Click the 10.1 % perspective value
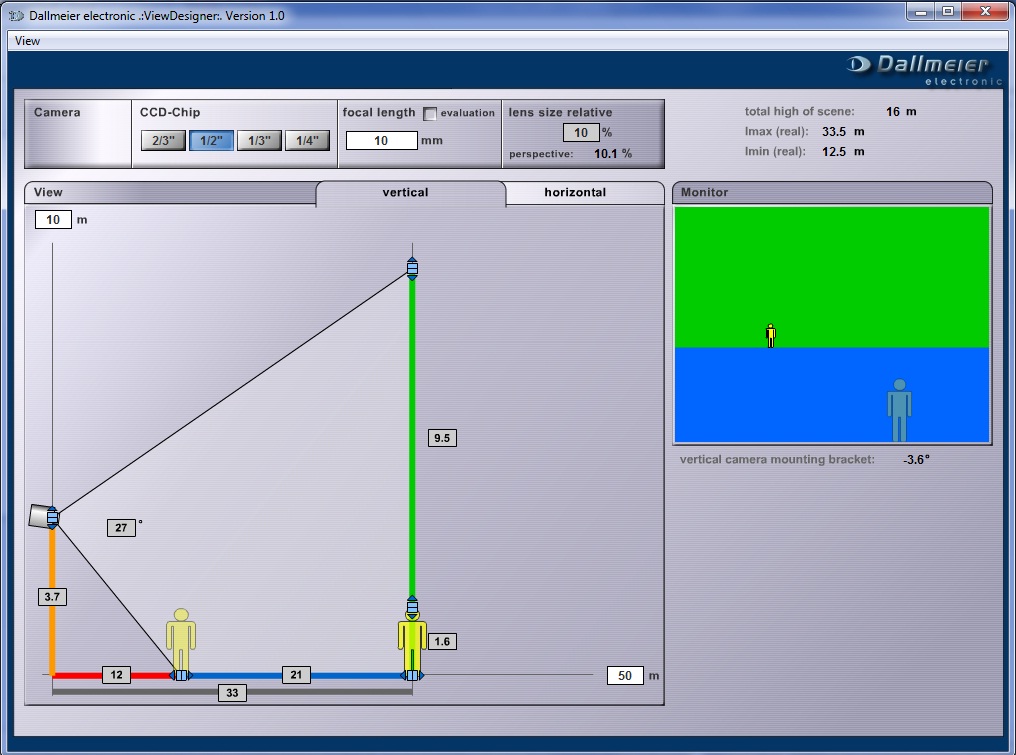Viewport: 1016px width, 755px height. click(x=613, y=154)
